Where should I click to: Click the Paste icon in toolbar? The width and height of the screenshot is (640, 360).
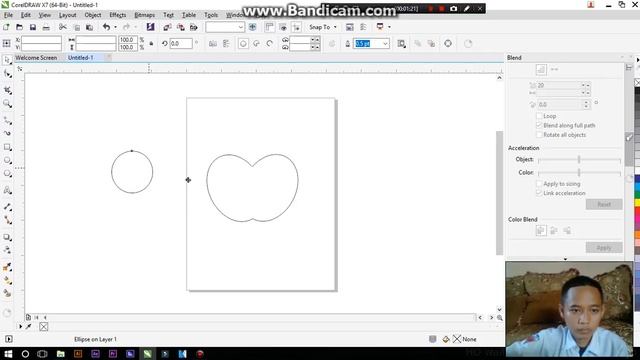89,27
